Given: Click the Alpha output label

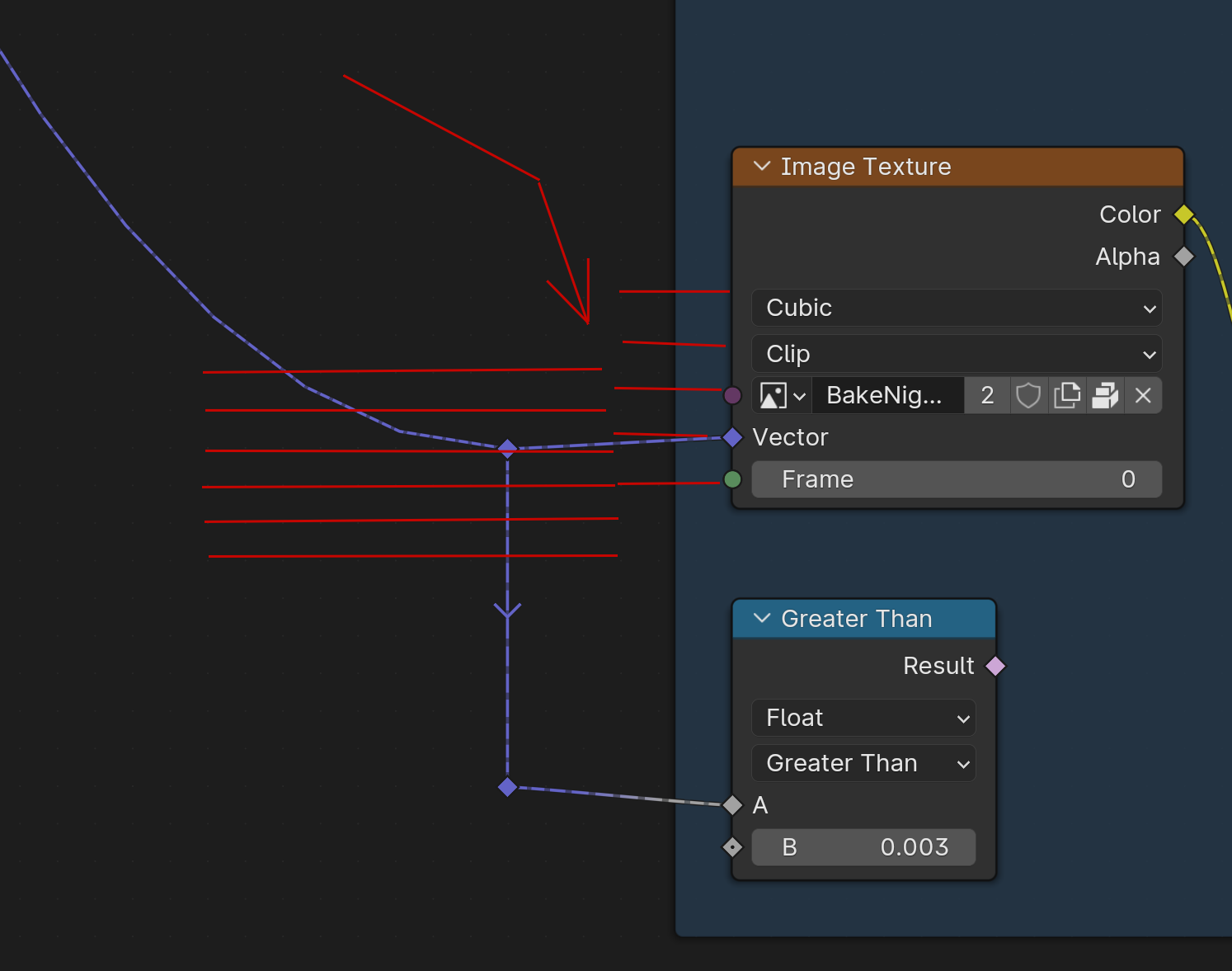Looking at the screenshot, I should coord(1127,257).
